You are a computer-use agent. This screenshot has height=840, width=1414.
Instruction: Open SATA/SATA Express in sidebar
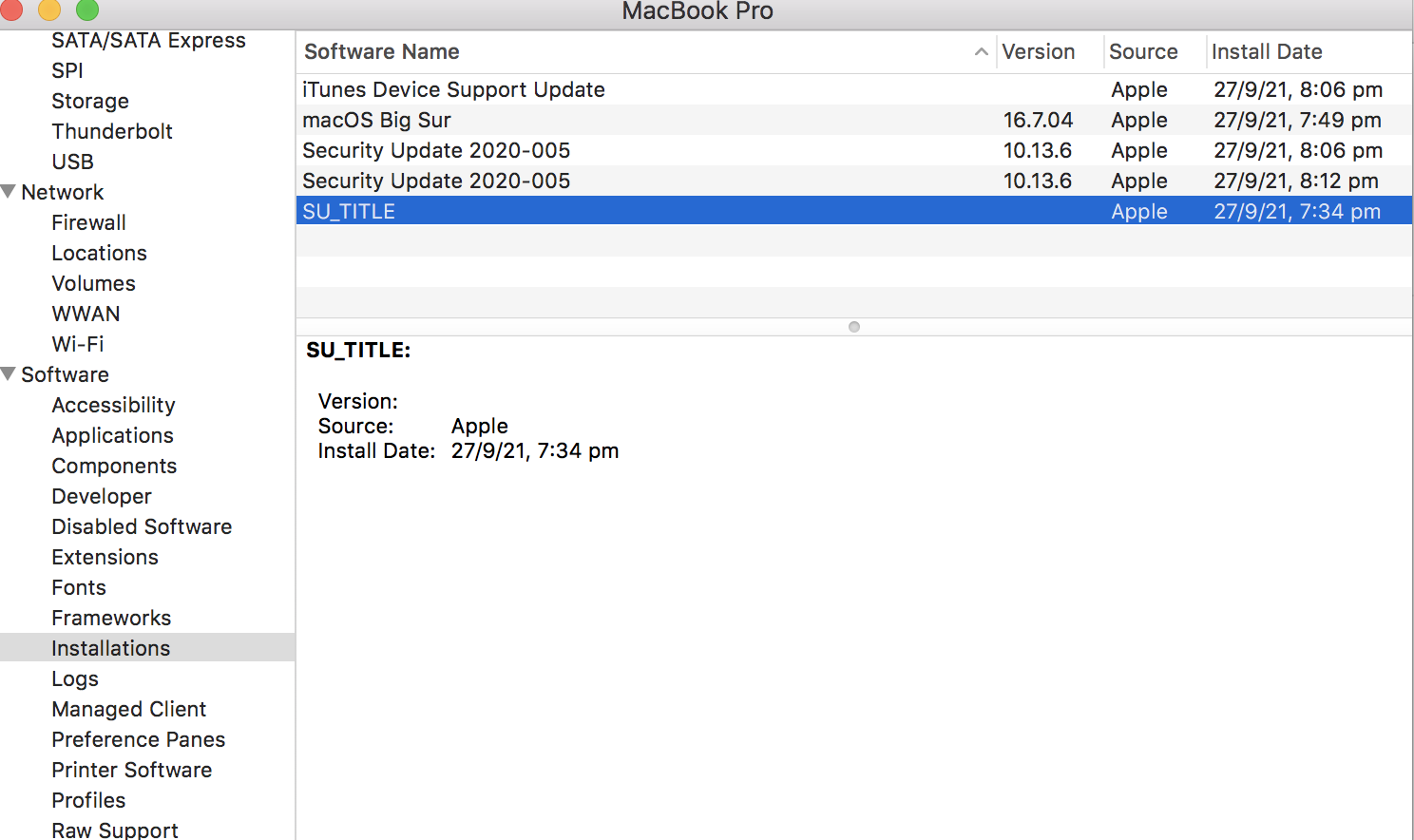point(148,40)
